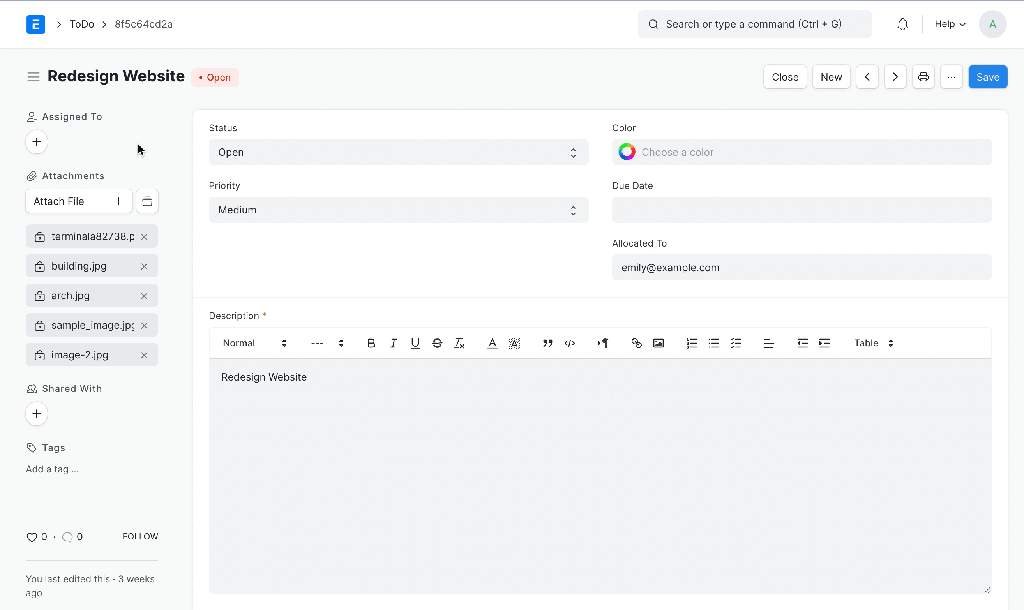Insert an image into the description
1024x610 pixels.
(x=658, y=343)
